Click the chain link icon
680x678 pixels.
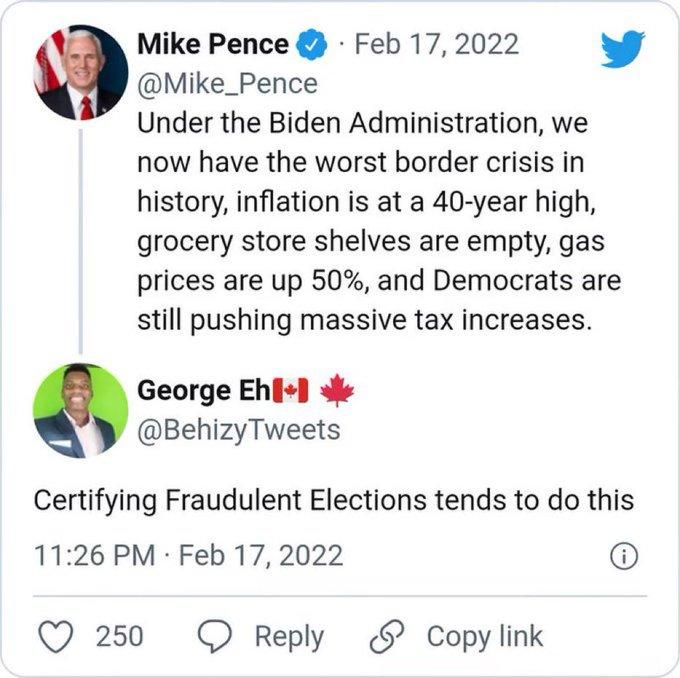(x=385, y=636)
